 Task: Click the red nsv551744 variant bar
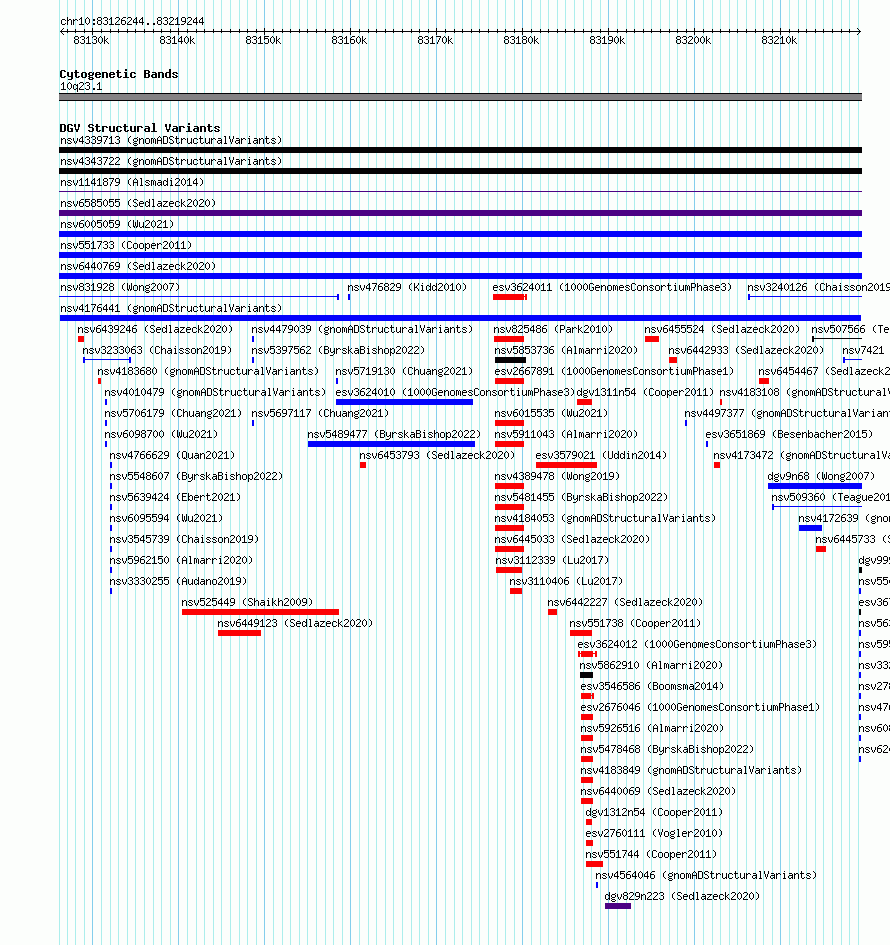click(594, 864)
